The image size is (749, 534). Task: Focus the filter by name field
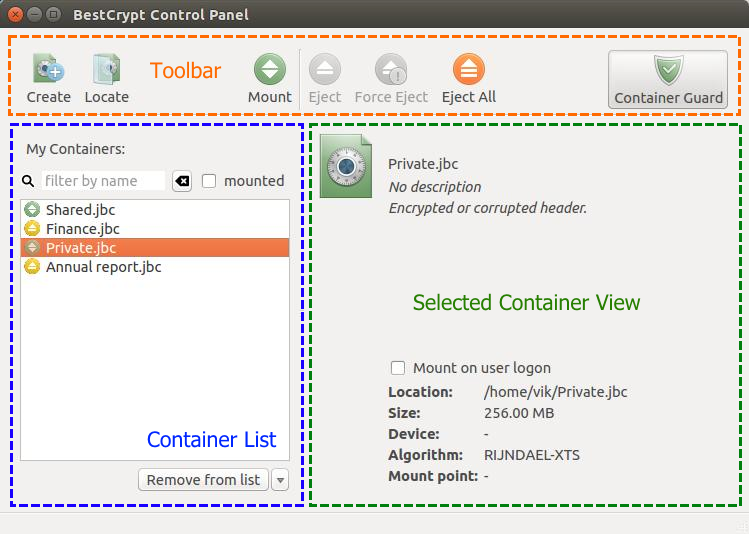click(x=103, y=181)
